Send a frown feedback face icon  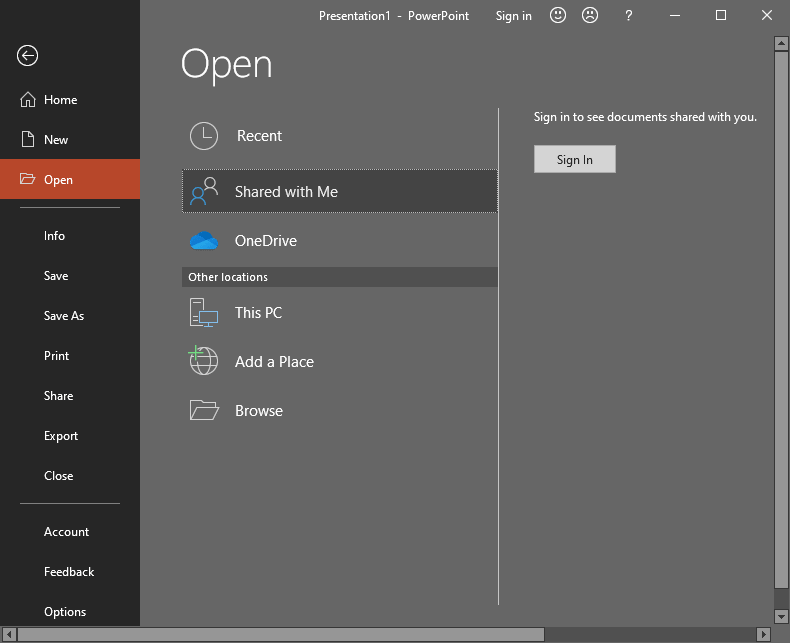coord(590,15)
